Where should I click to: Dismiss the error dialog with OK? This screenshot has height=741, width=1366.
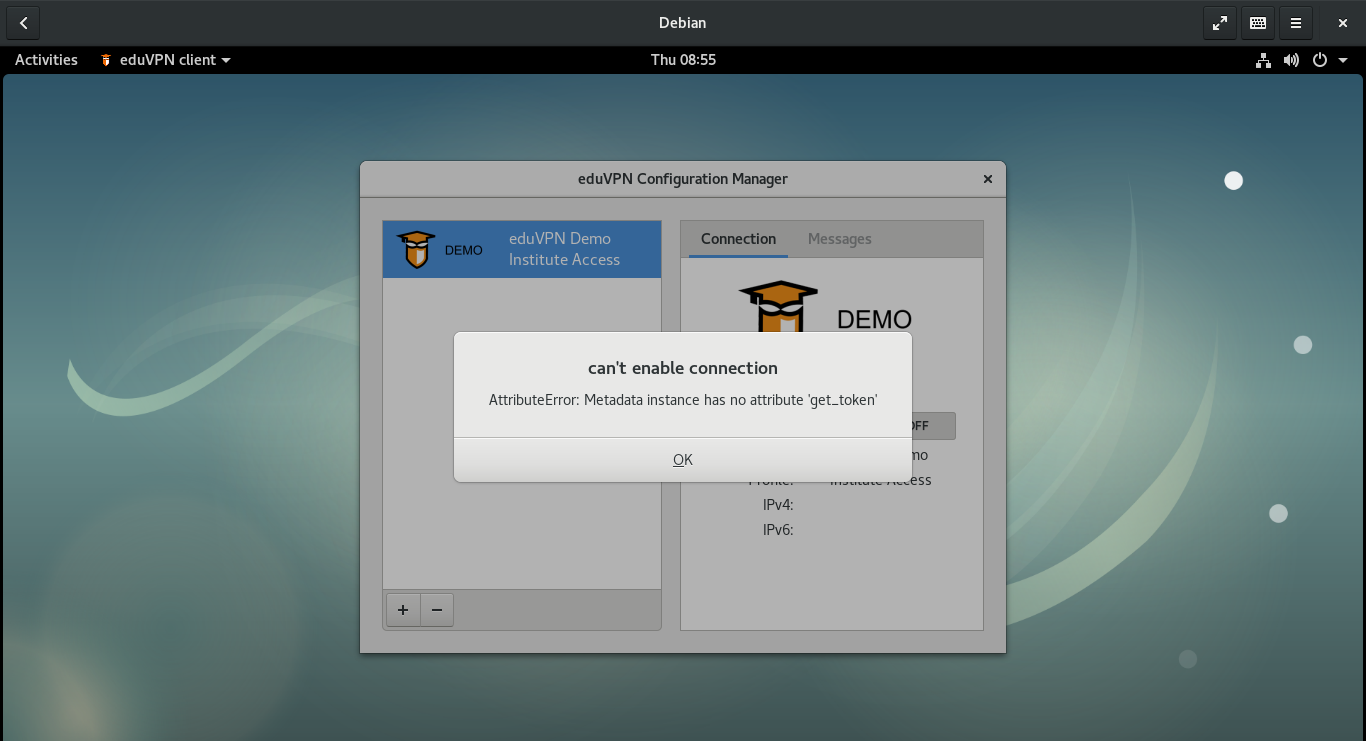[683, 460]
